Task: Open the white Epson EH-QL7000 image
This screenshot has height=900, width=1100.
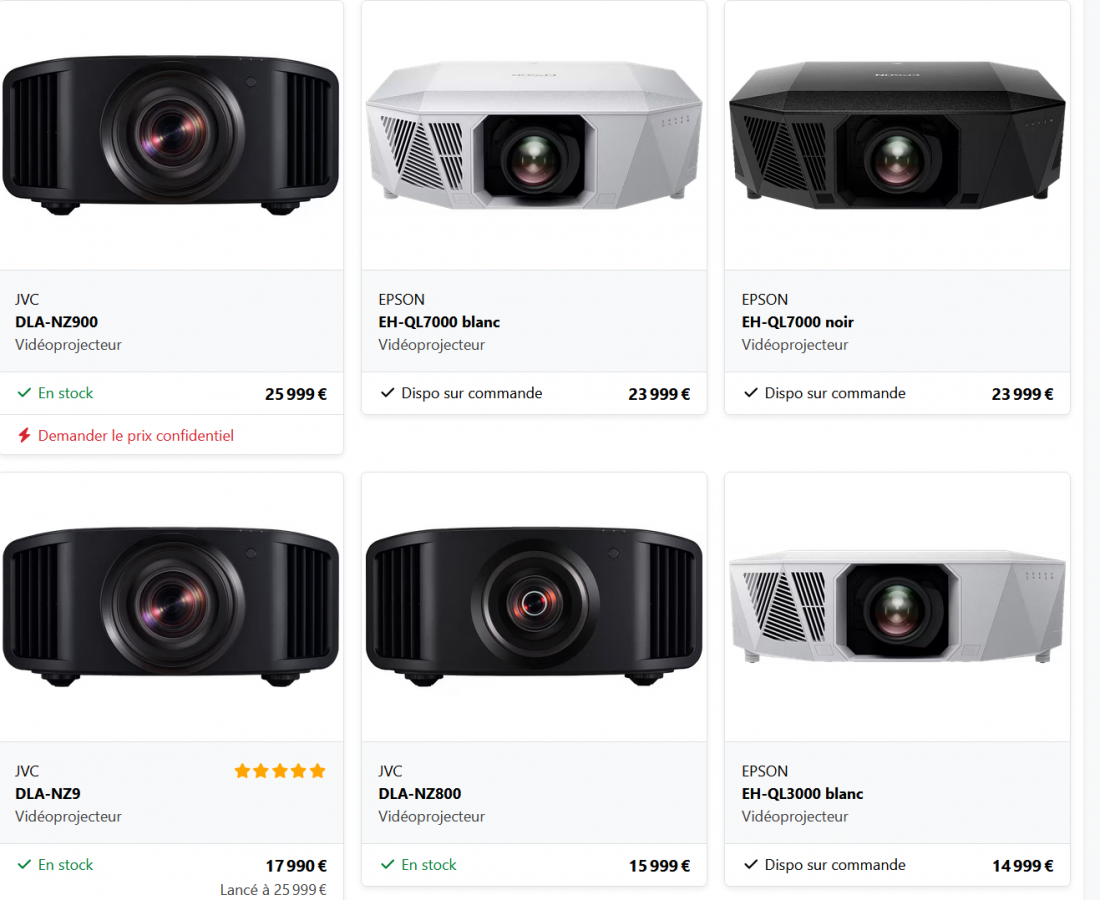Action: [x=534, y=135]
